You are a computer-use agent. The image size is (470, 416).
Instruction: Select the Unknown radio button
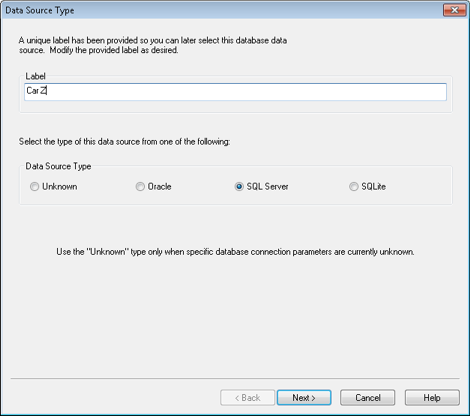coord(35,186)
